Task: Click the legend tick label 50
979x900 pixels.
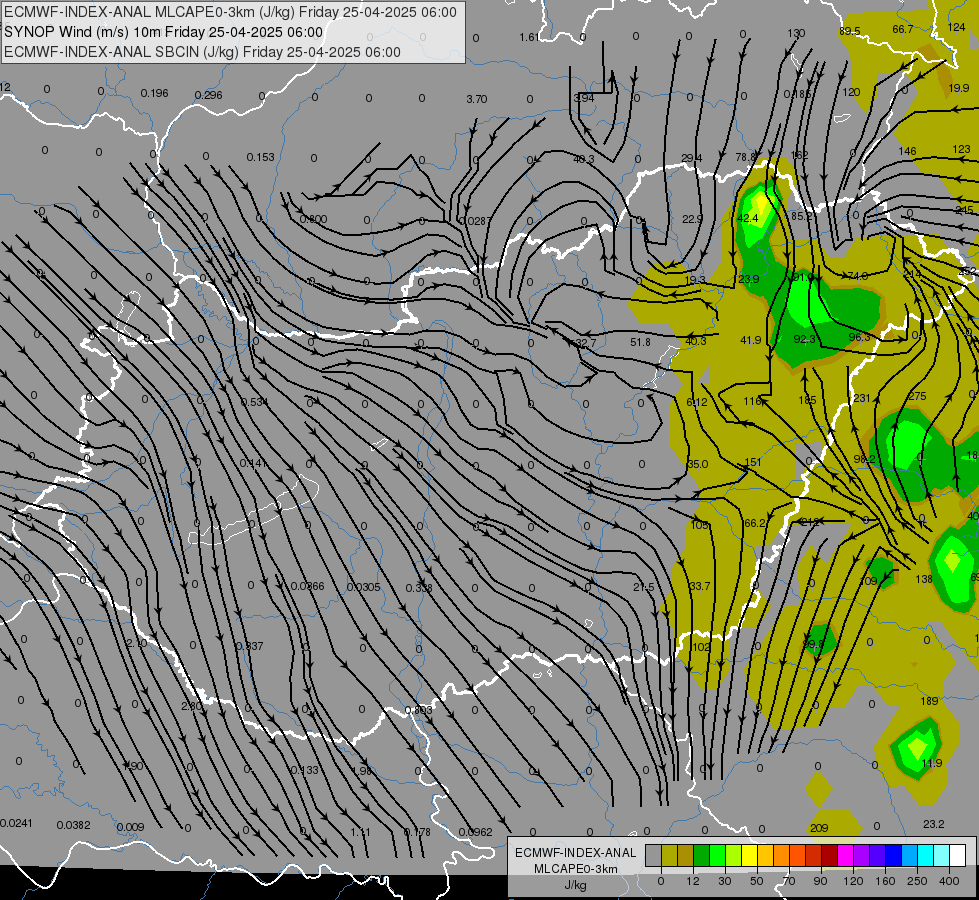Action: (x=756, y=881)
